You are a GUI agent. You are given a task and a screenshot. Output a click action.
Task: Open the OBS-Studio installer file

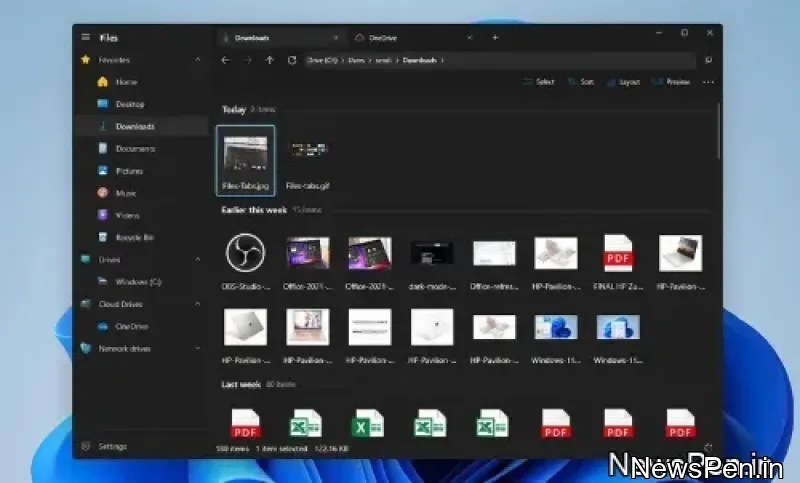pyautogui.click(x=244, y=253)
